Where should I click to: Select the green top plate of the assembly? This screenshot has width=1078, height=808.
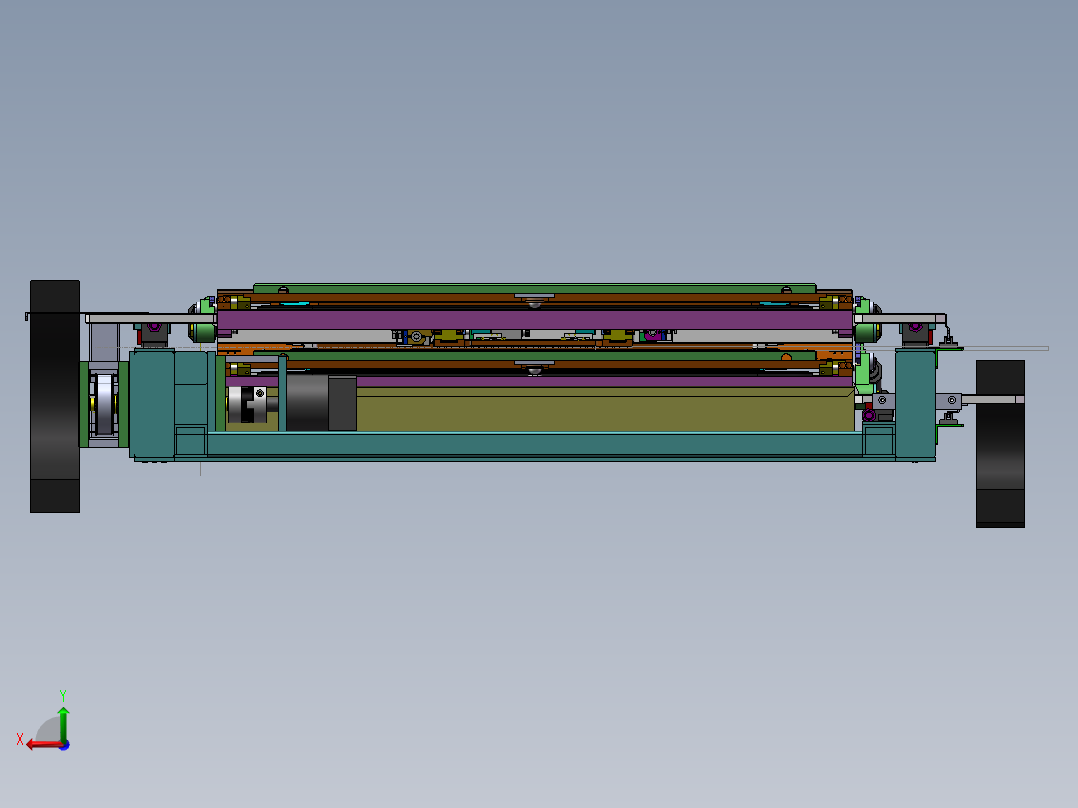click(x=535, y=288)
